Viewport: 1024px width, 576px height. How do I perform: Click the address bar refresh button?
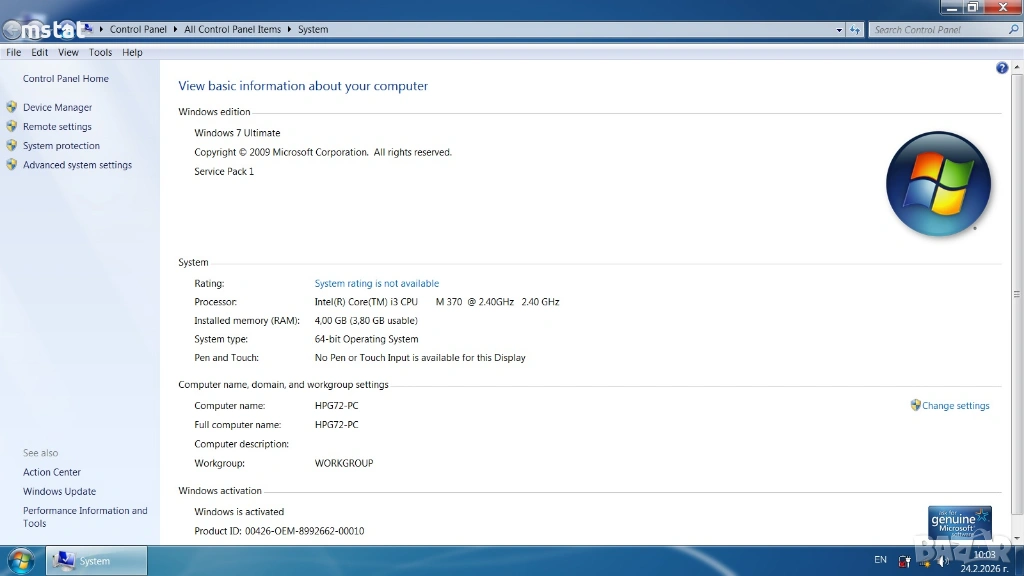pyautogui.click(x=855, y=30)
